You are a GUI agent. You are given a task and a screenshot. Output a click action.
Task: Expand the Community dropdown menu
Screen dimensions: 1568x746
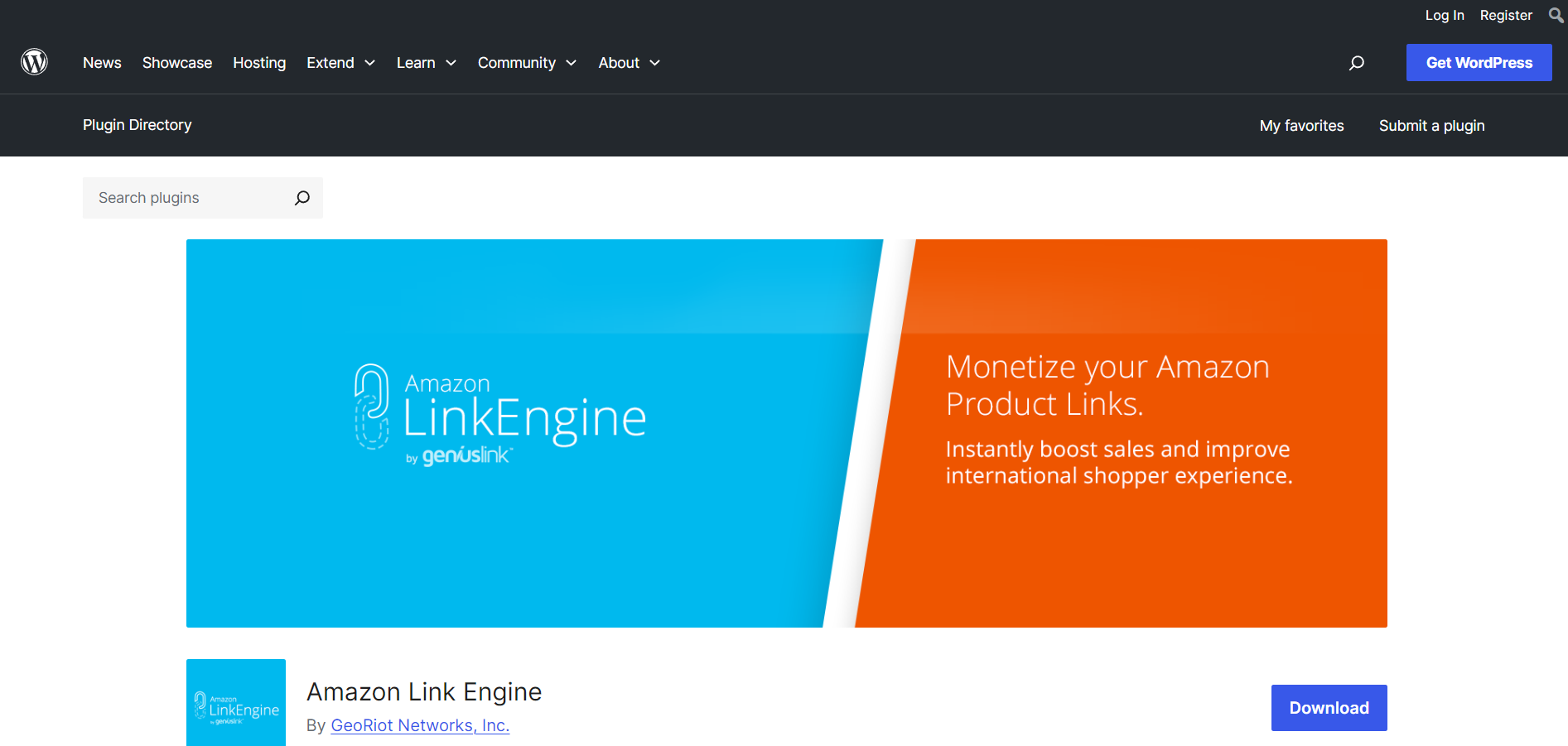click(x=527, y=63)
